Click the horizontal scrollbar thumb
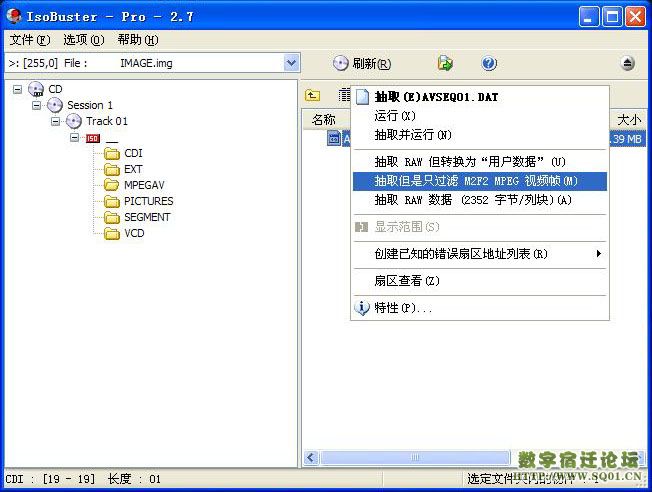 point(415,457)
